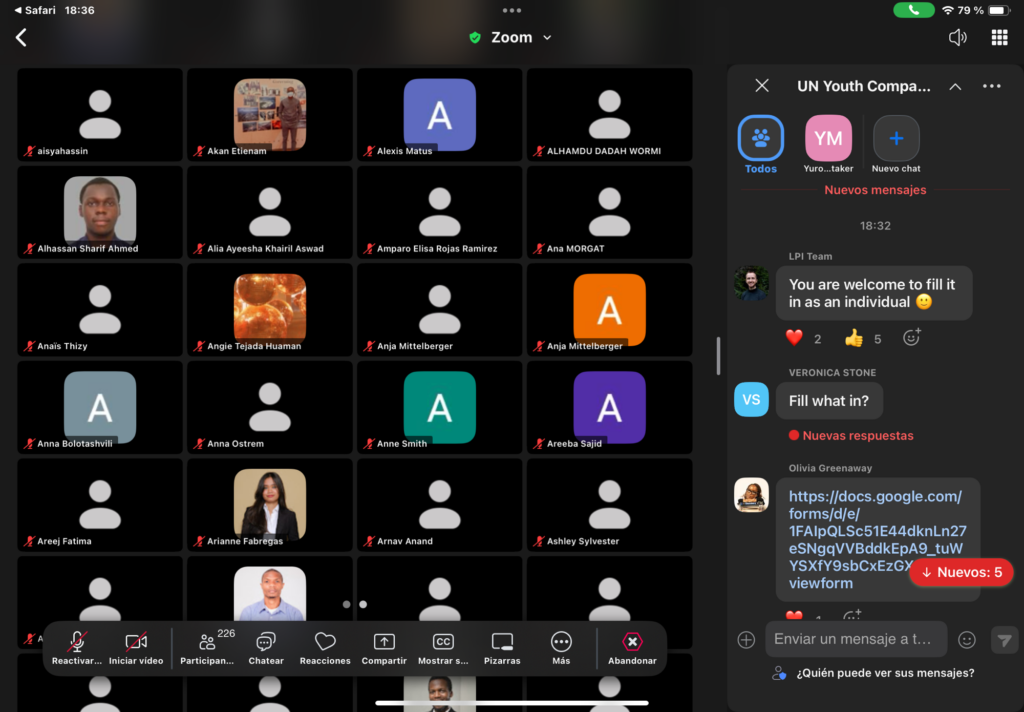Collapse the chat panel with the chevron

click(x=955, y=87)
